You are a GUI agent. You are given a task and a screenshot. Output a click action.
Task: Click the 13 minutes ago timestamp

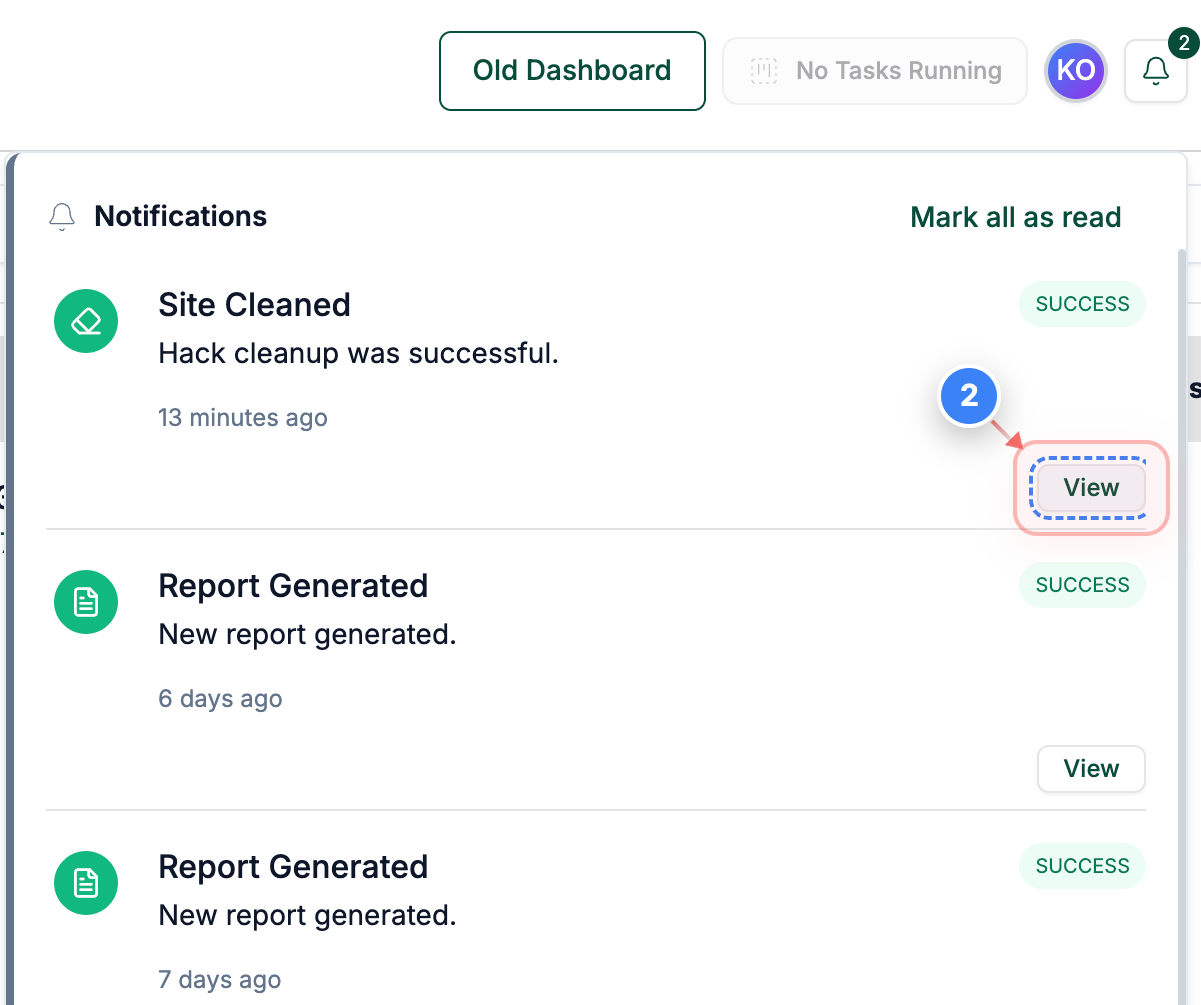243,417
